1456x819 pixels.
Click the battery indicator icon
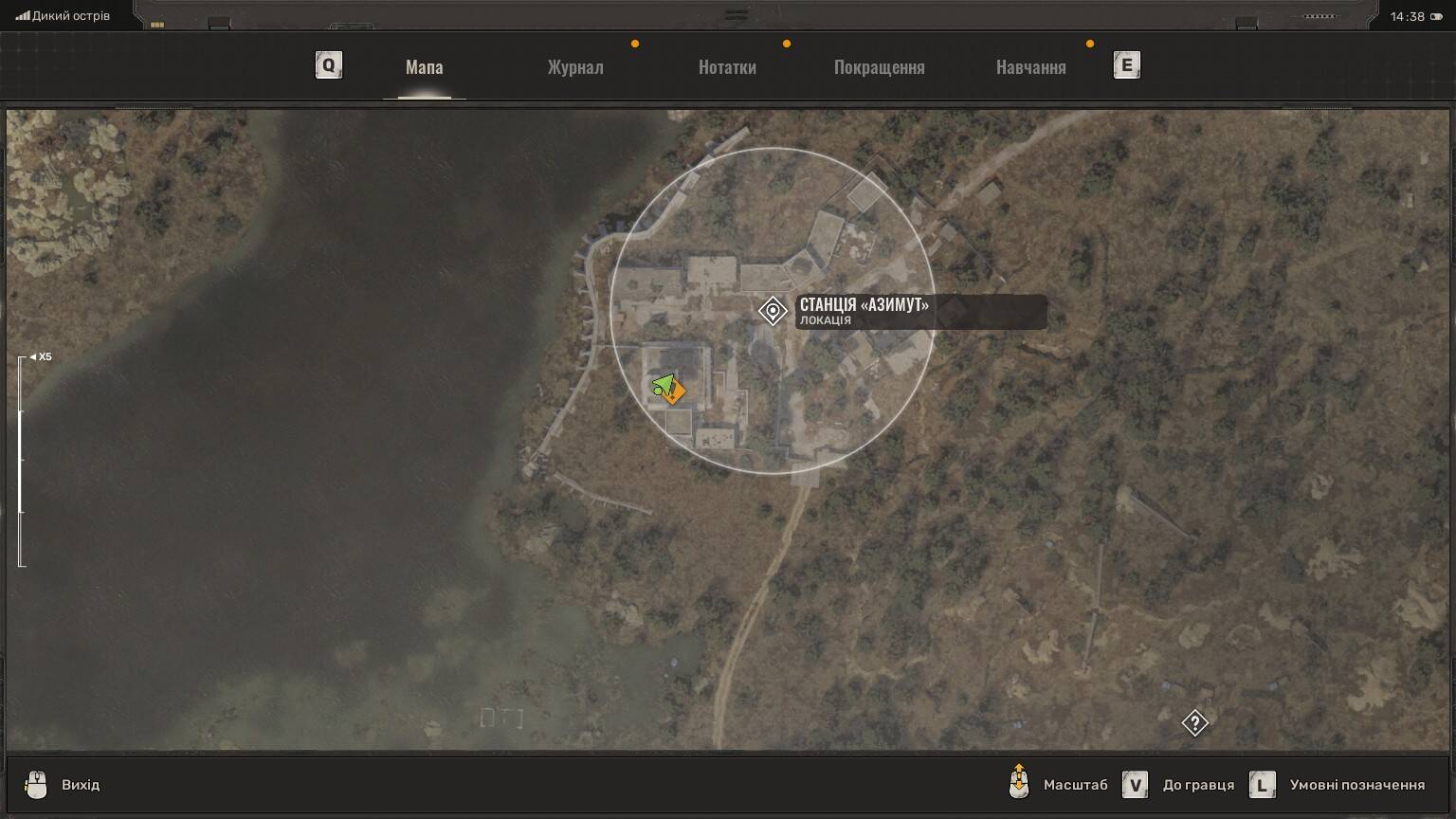click(1437, 16)
